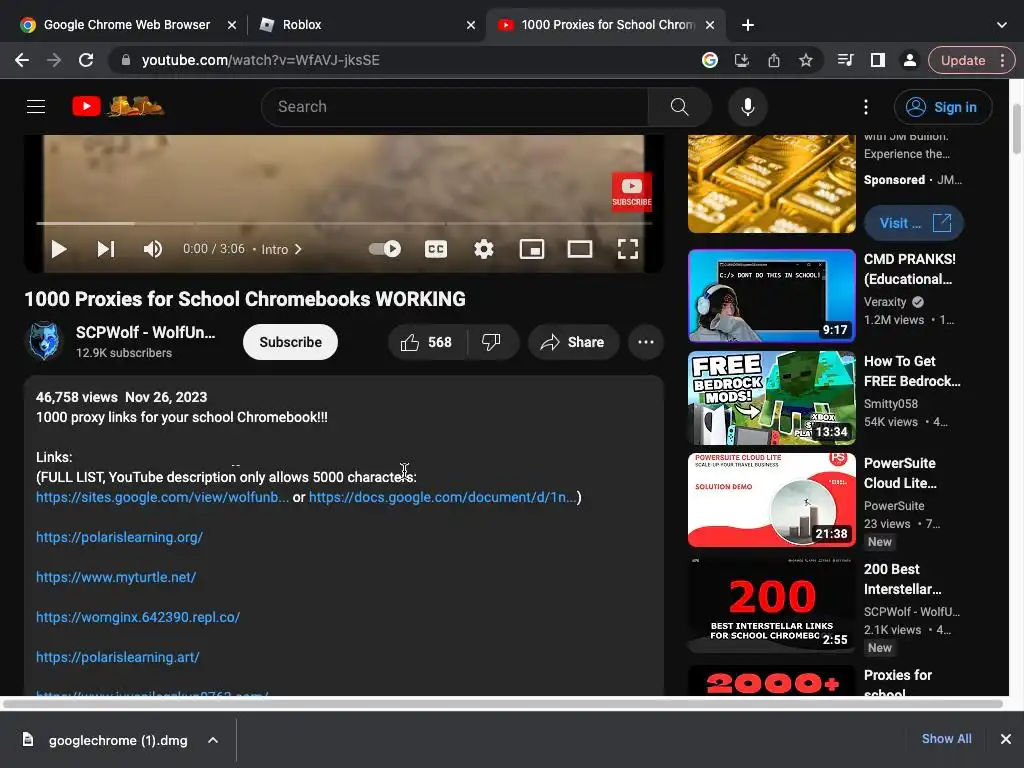Image resolution: width=1024 pixels, height=768 pixels.
Task: Reload the current page
Action: click(x=86, y=60)
